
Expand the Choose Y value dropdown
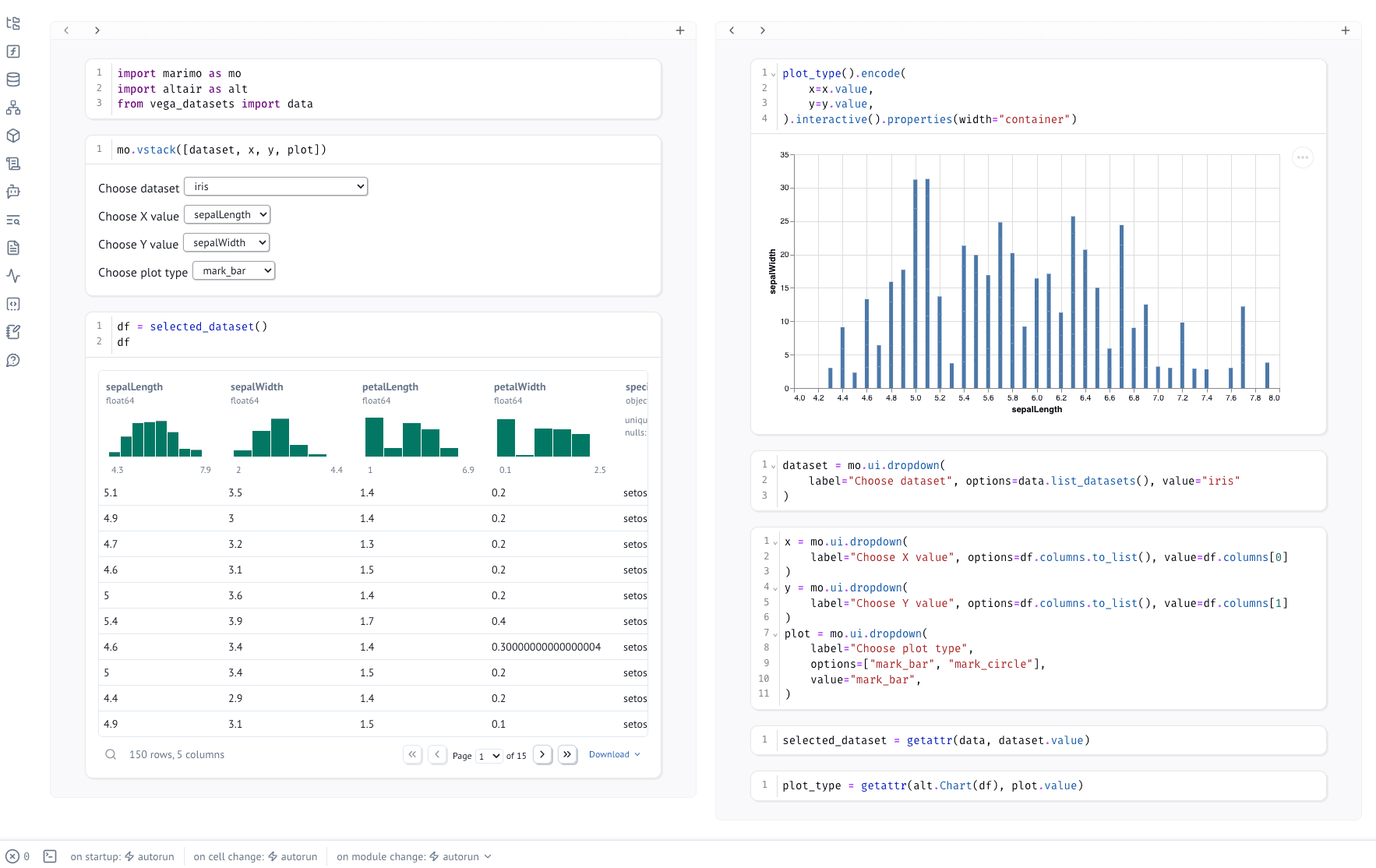(227, 243)
